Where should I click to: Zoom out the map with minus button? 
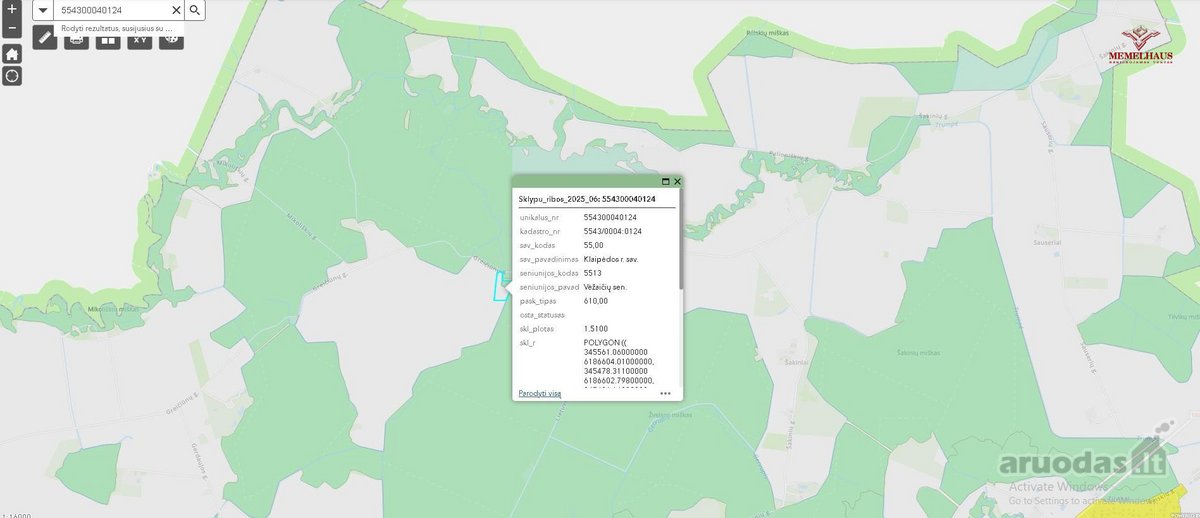[x=11, y=27]
